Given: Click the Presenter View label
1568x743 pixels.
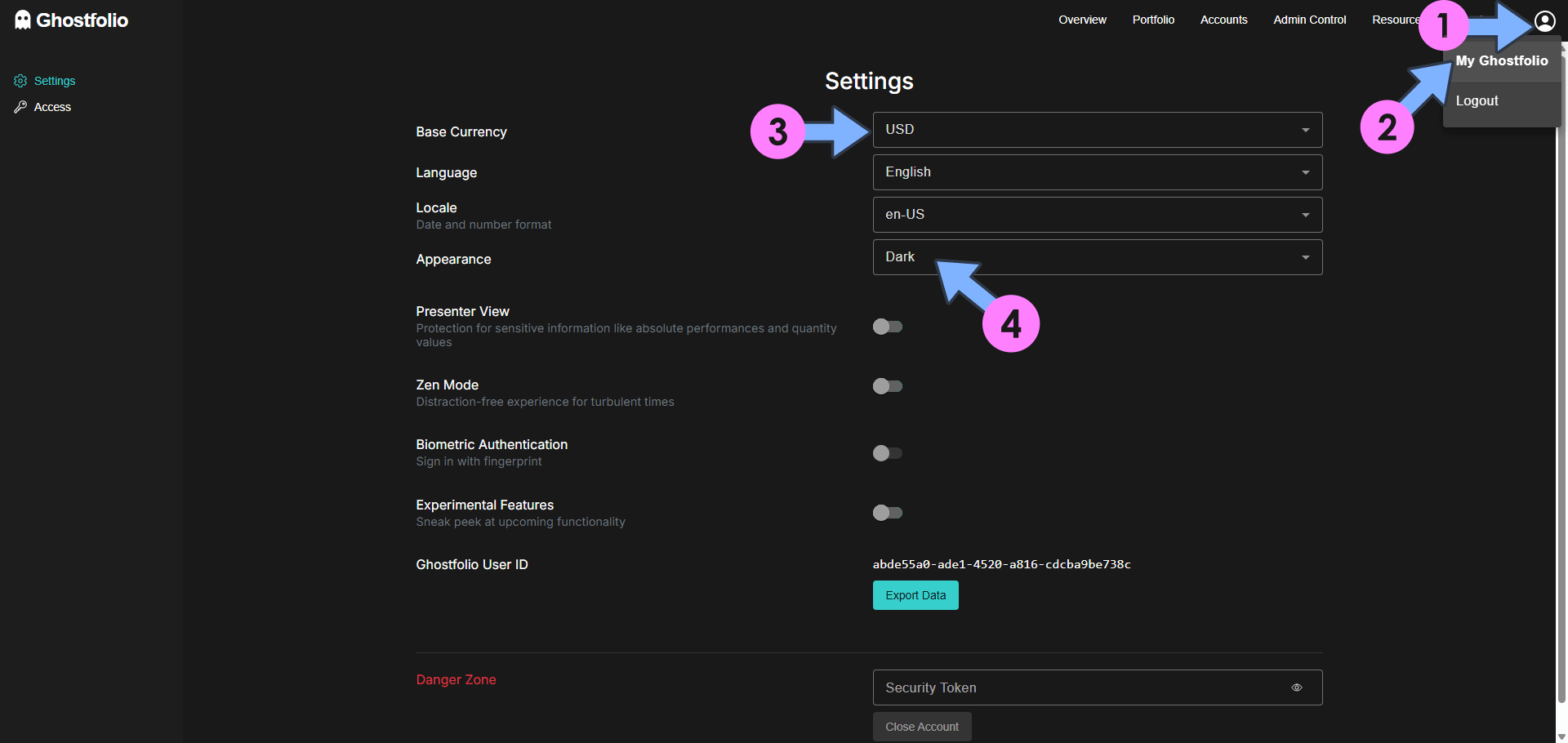Looking at the screenshot, I should tap(462, 311).
